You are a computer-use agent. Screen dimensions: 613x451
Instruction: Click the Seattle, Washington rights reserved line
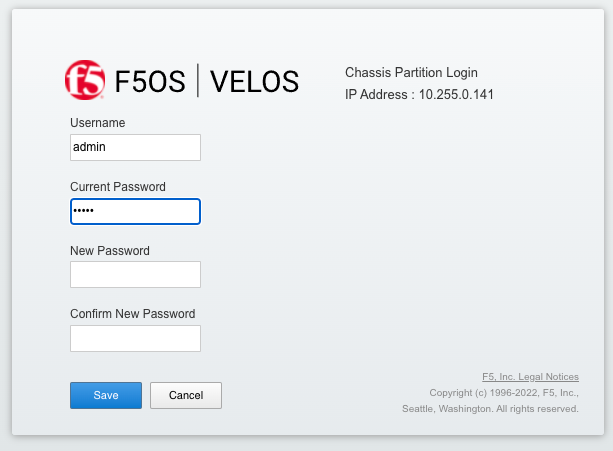pos(490,409)
